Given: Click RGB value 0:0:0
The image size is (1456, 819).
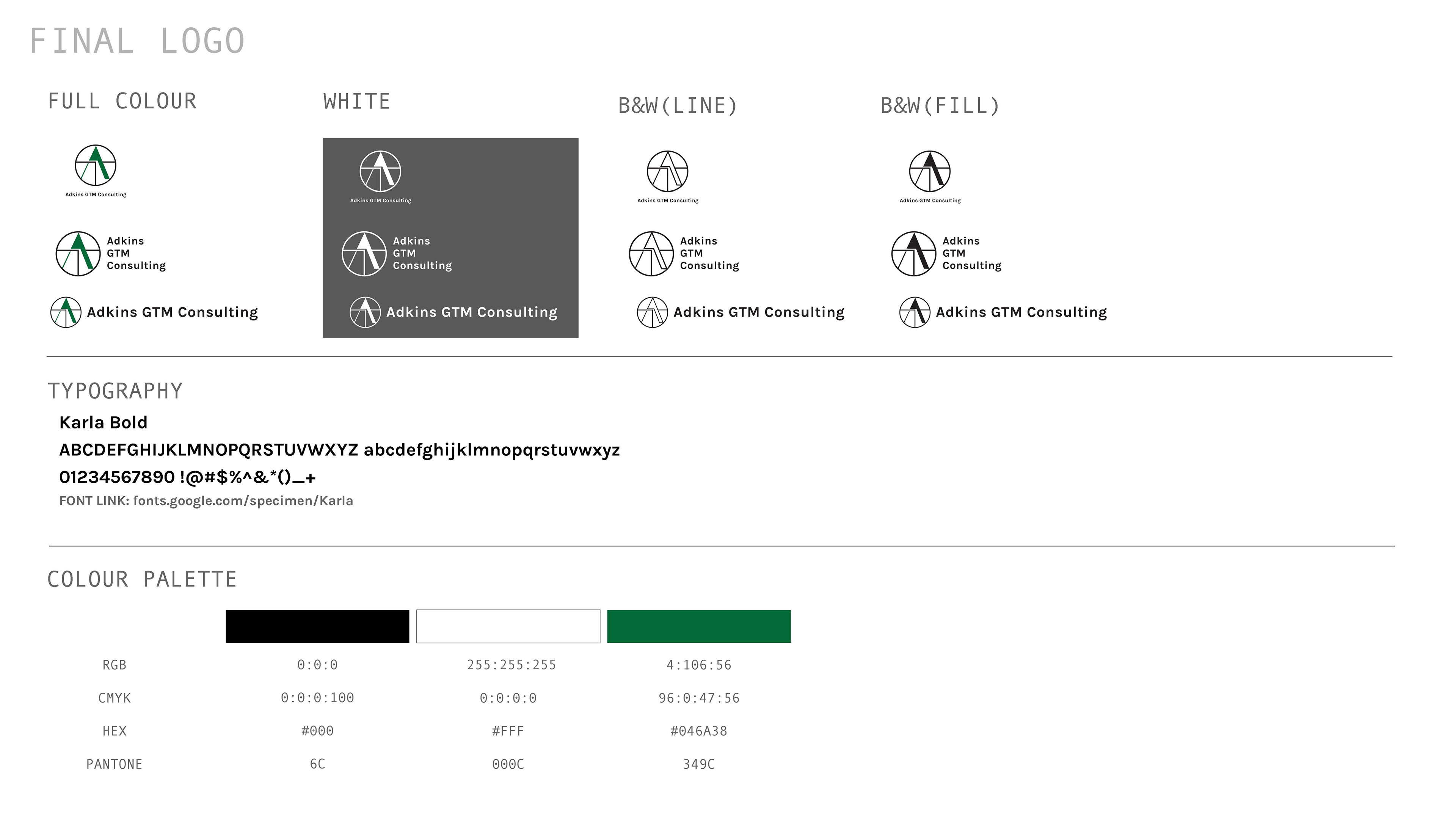Looking at the screenshot, I should click(x=318, y=665).
